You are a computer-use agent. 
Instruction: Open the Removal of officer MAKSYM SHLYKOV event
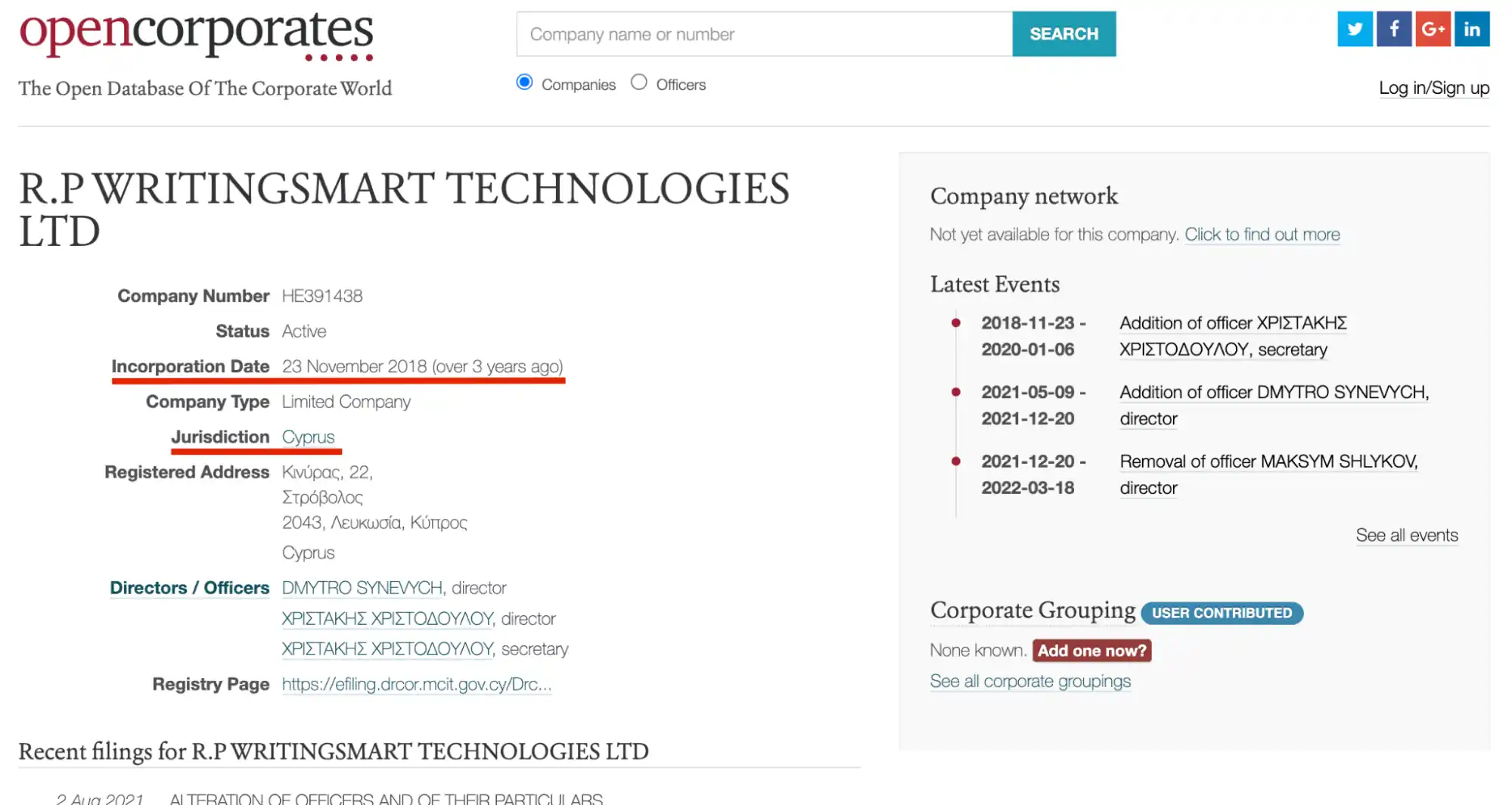tap(1268, 474)
